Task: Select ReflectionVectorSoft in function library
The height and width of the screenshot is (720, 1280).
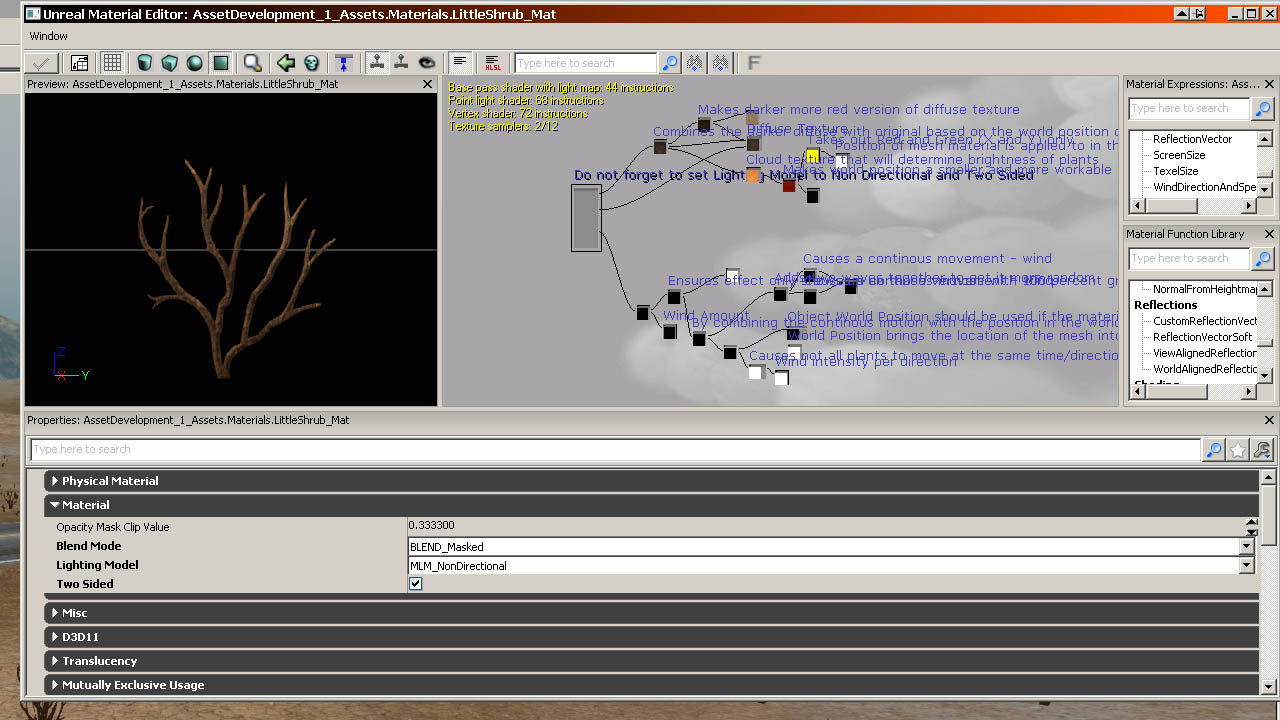Action: pyautogui.click(x=1204, y=337)
